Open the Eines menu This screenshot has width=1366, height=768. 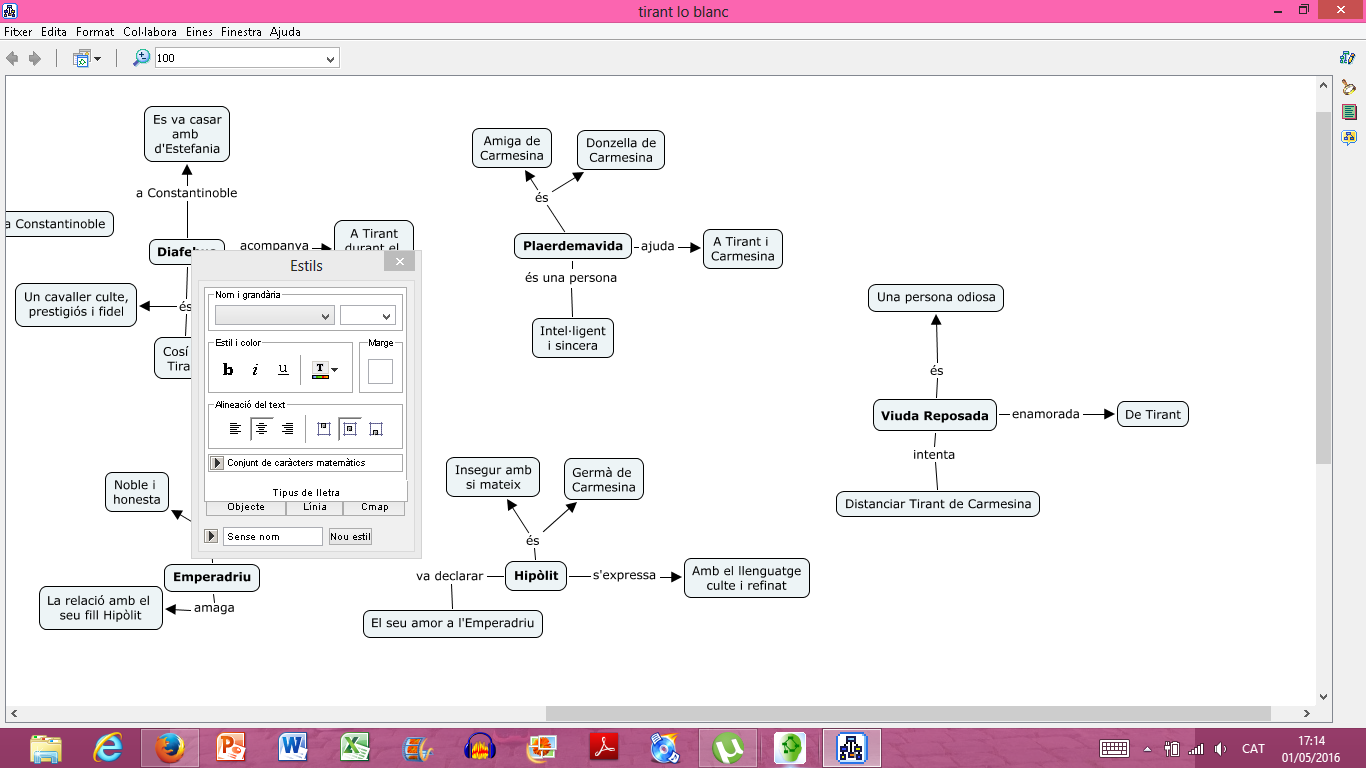coord(200,32)
